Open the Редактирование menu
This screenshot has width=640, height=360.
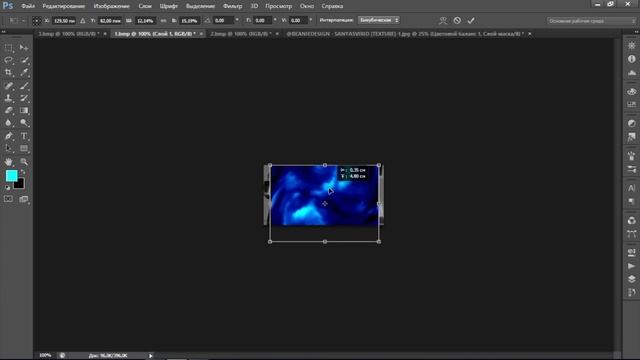[64, 6]
